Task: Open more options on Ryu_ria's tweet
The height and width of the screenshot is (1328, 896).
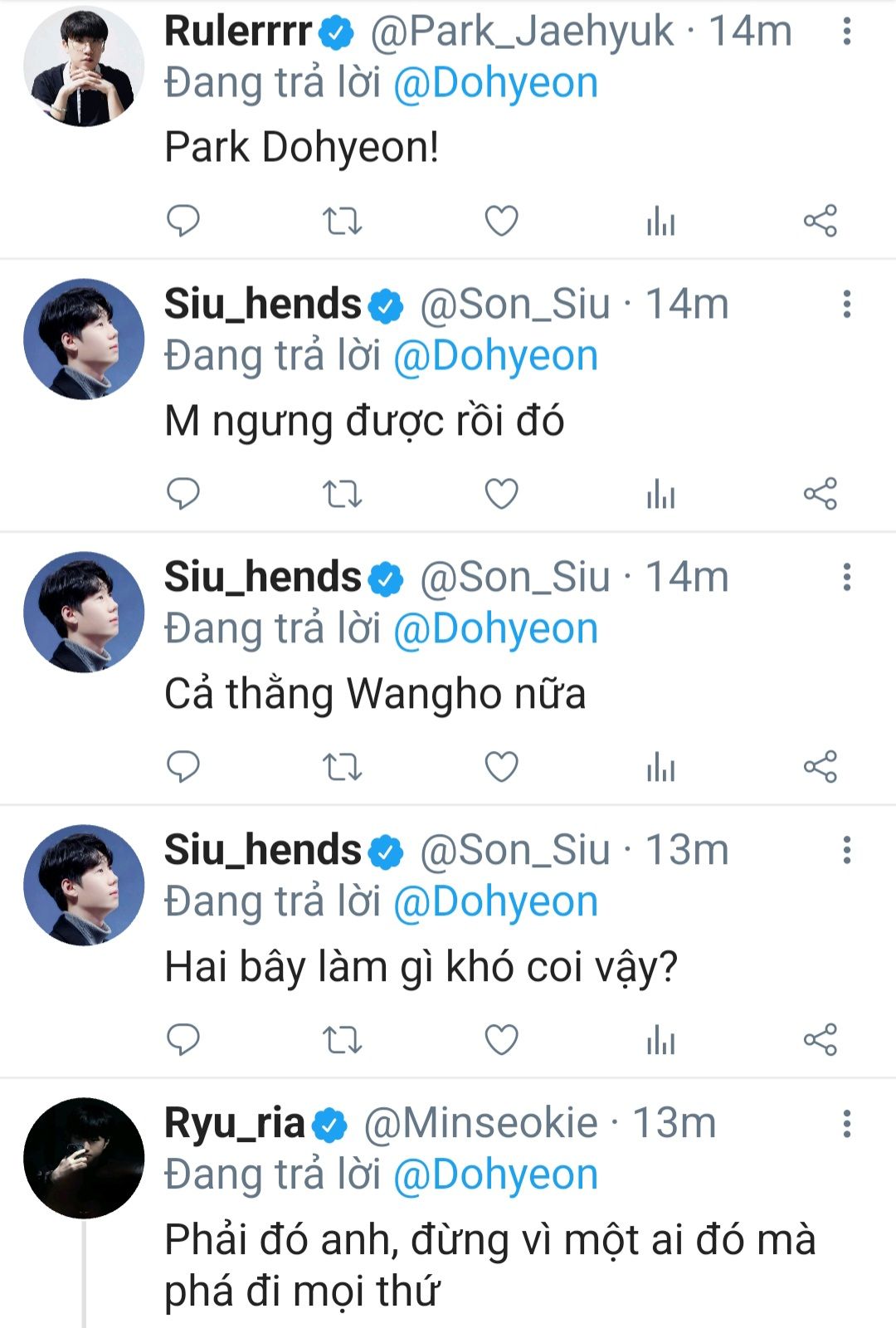Action: 846,1124
